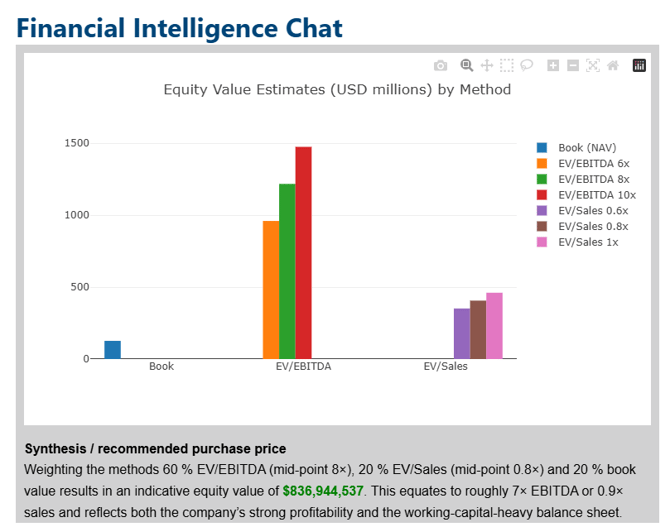Click the red EV/EBITDA 10x bar

(303, 252)
